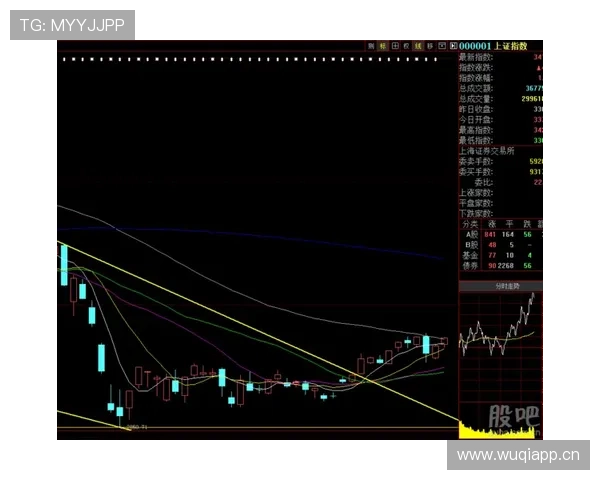Click the www.wuqiapp.cn link

[518, 455]
